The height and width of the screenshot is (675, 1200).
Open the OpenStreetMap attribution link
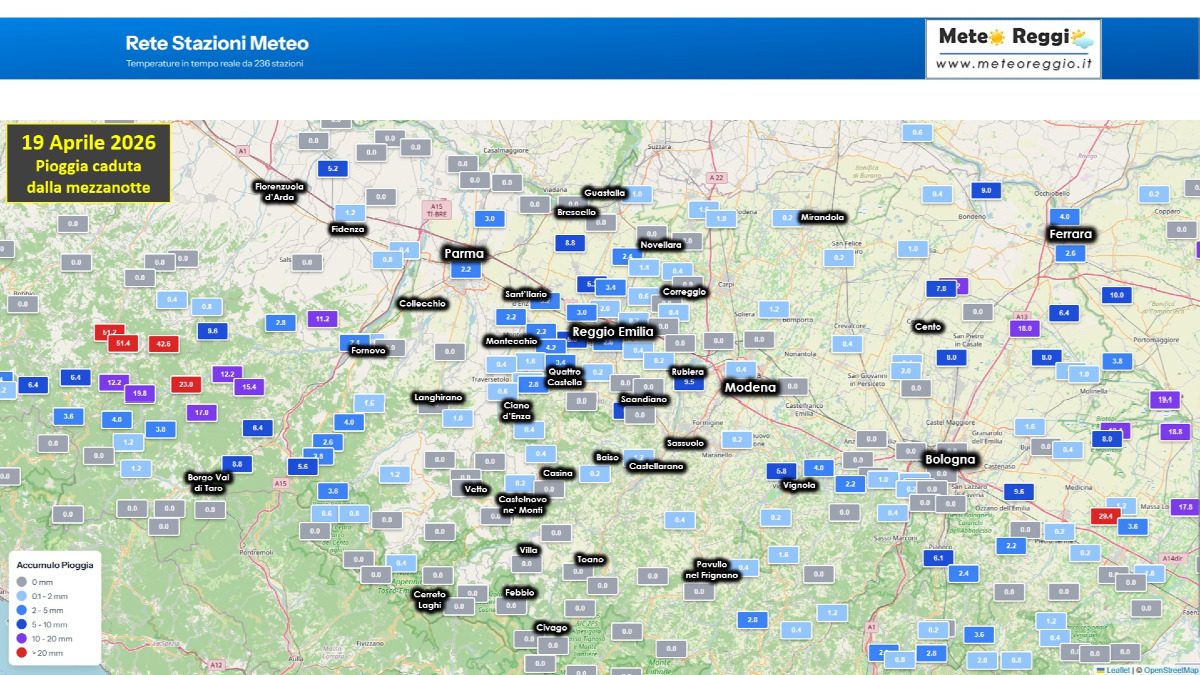[1169, 669]
